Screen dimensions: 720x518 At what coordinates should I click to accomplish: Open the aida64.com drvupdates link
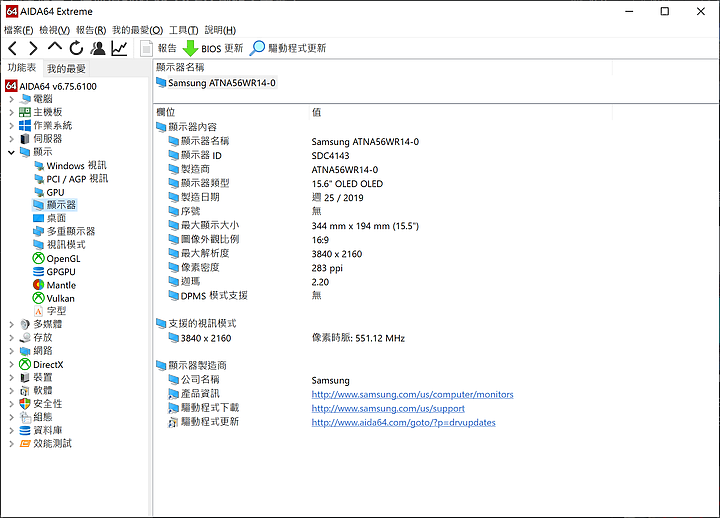pyautogui.click(x=404, y=422)
